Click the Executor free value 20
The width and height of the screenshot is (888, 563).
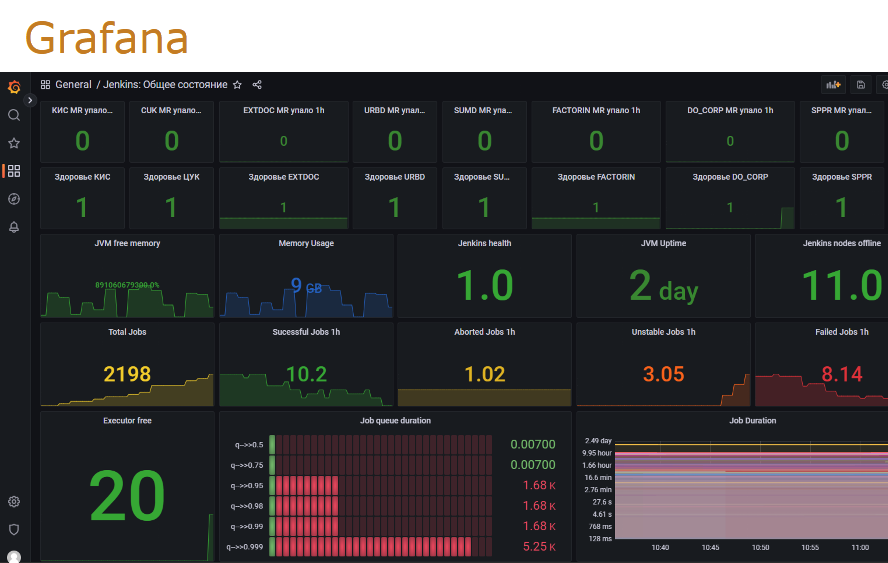[x=127, y=496]
